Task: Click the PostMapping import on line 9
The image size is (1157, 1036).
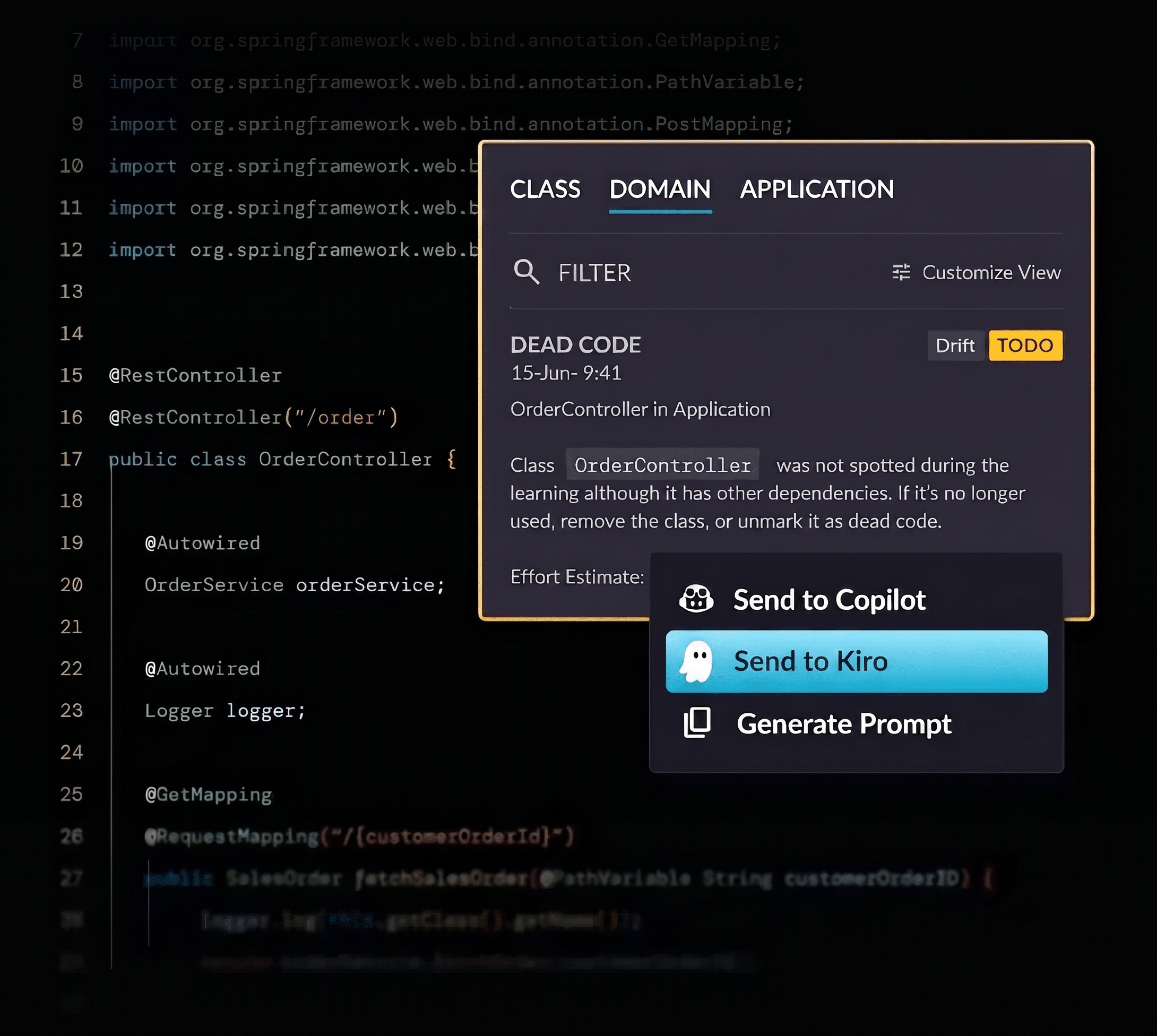Action: point(451,124)
